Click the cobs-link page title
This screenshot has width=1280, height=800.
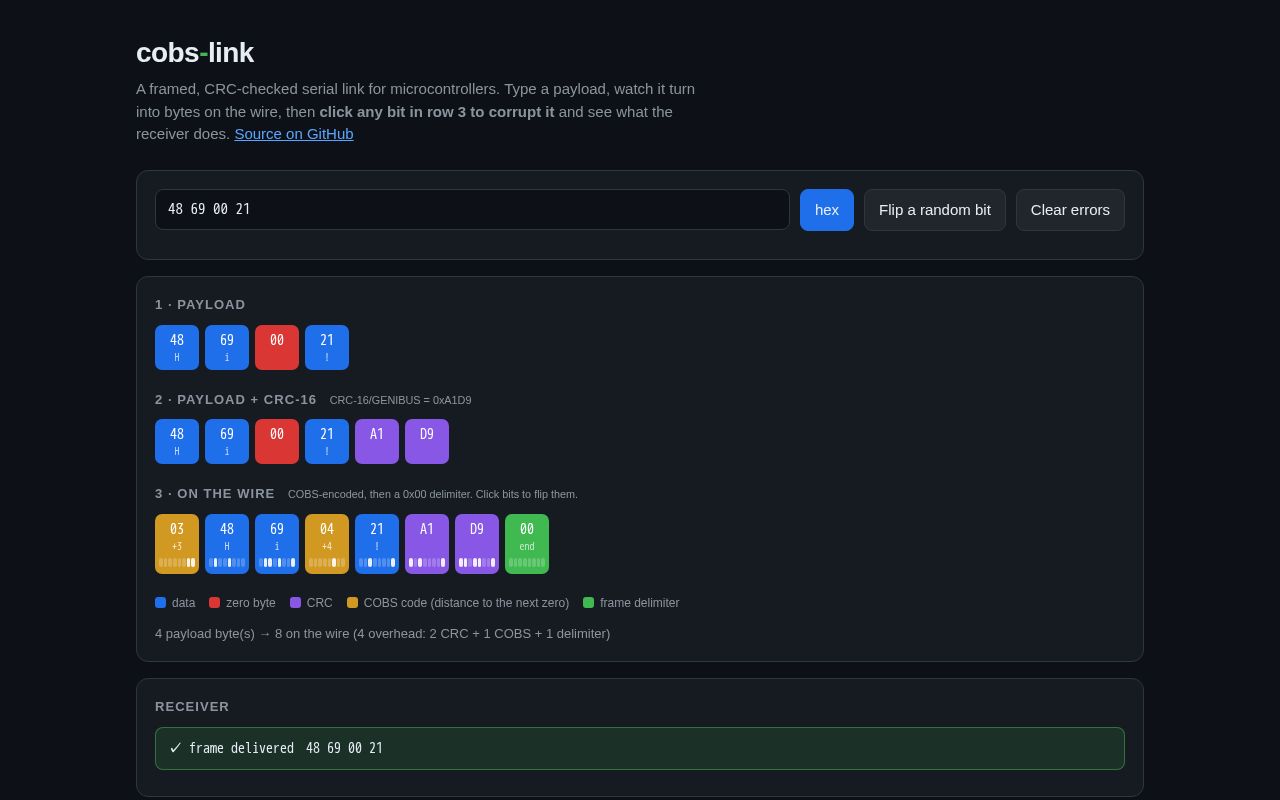tap(195, 53)
